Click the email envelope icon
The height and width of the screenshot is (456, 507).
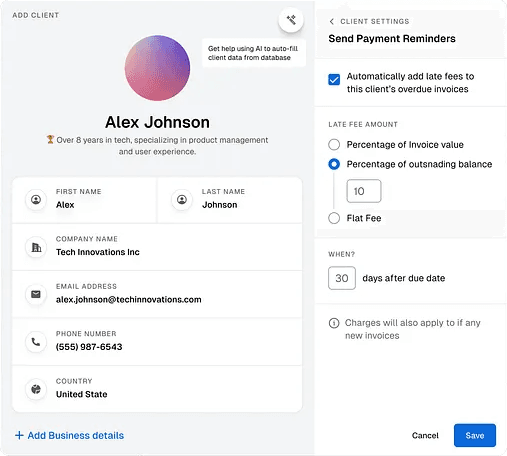[x=36, y=294]
